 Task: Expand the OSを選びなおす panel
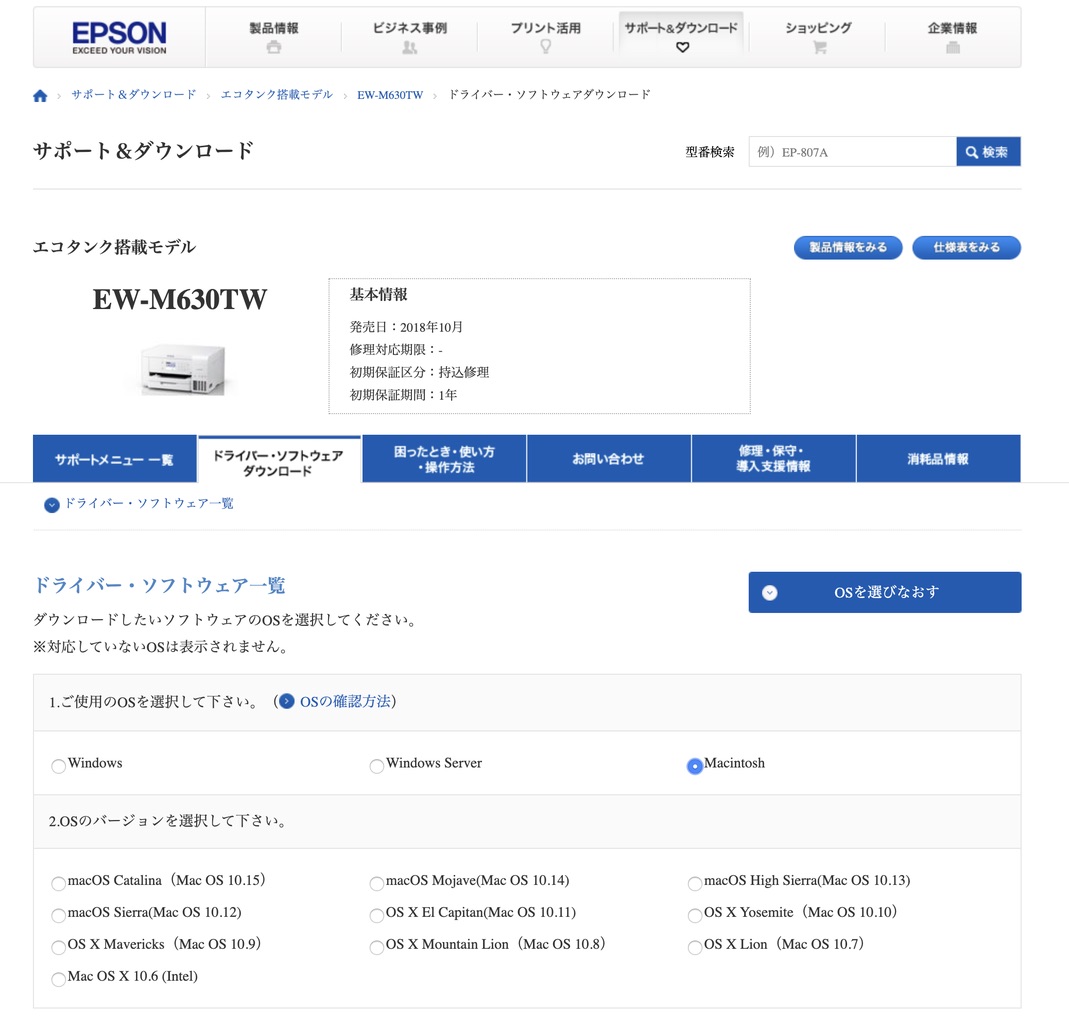[885, 592]
